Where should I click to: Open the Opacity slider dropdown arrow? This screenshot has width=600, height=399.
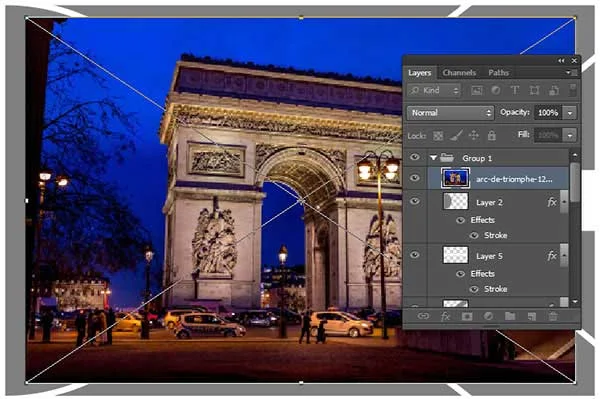[x=570, y=113]
